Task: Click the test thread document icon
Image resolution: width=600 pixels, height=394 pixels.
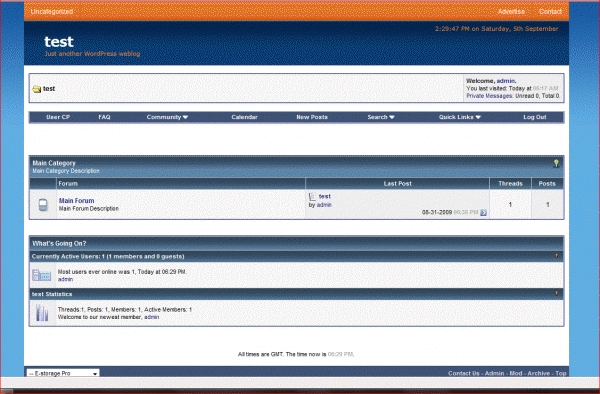Action: click(312, 197)
